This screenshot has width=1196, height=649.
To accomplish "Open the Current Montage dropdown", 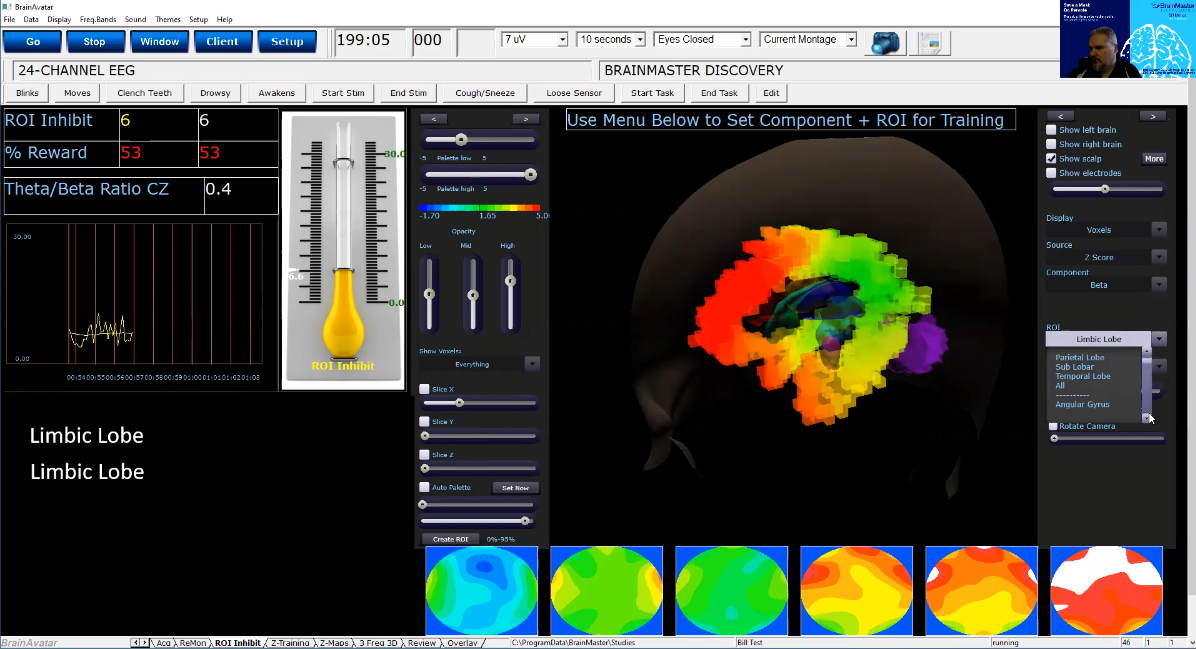I will click(x=853, y=38).
